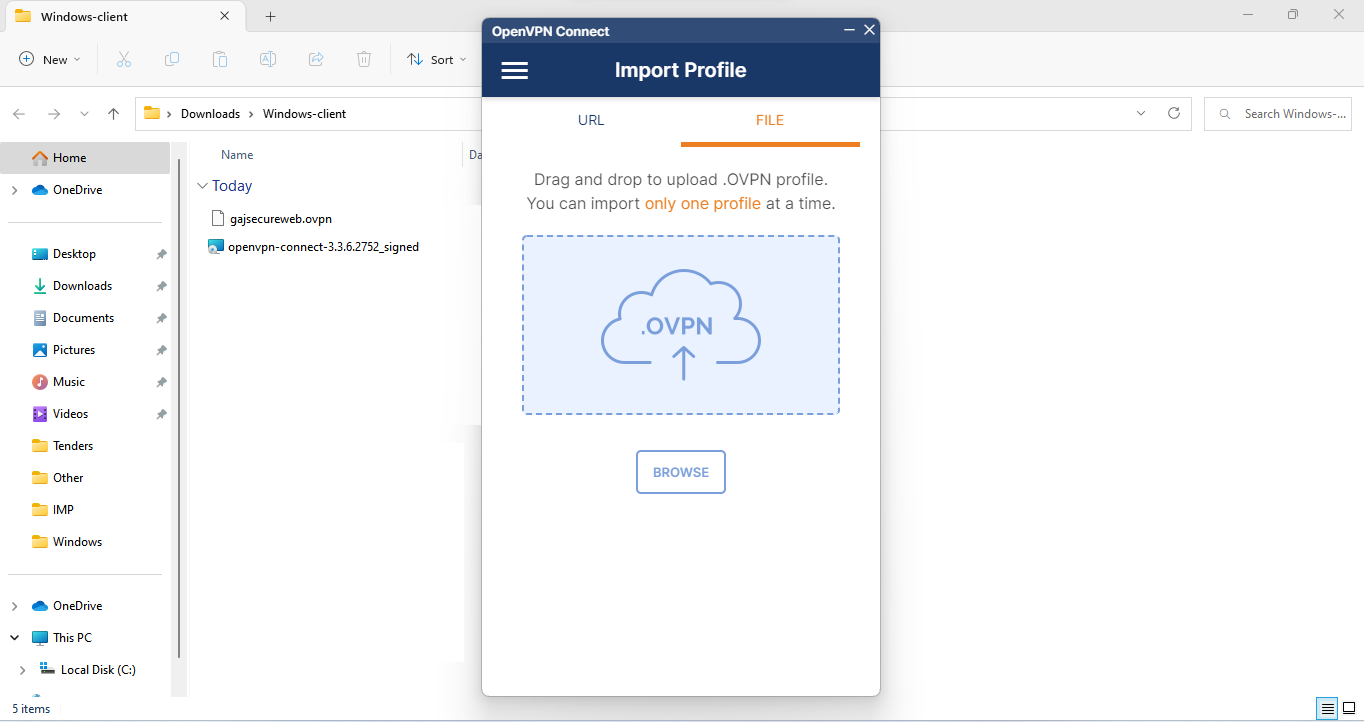The height and width of the screenshot is (722, 1364).
Task: Click the Search Windows-client field
Action: coord(1277,114)
